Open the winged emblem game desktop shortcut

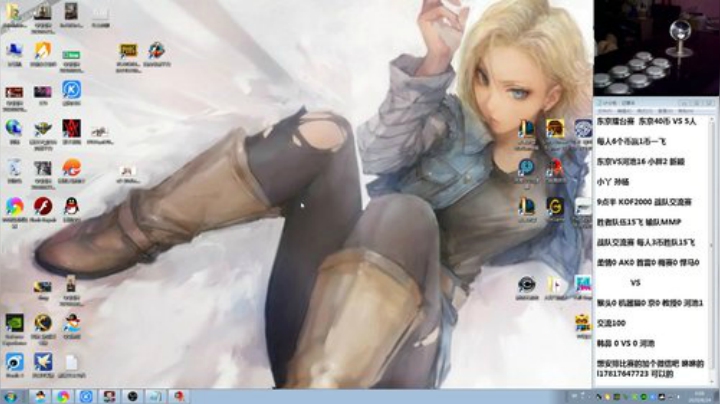pos(43,129)
